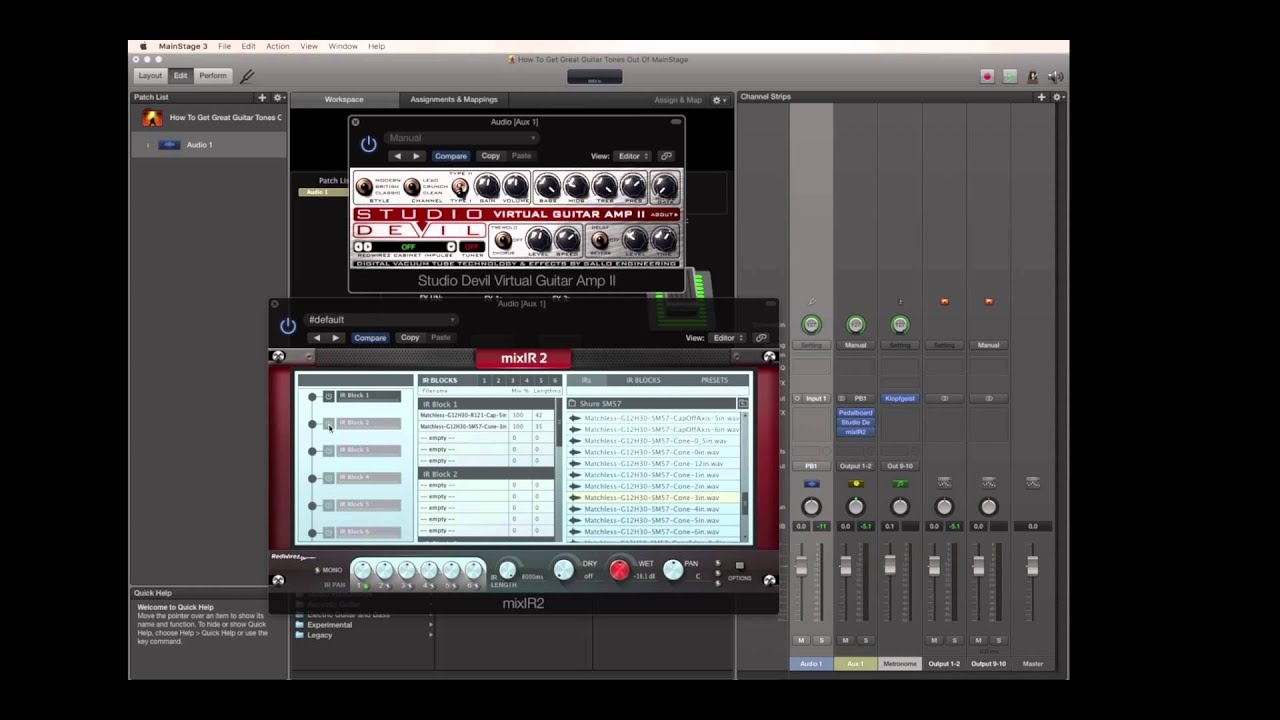
Task: Click ABOUT on the Studio Devil amp
Action: pos(663,215)
